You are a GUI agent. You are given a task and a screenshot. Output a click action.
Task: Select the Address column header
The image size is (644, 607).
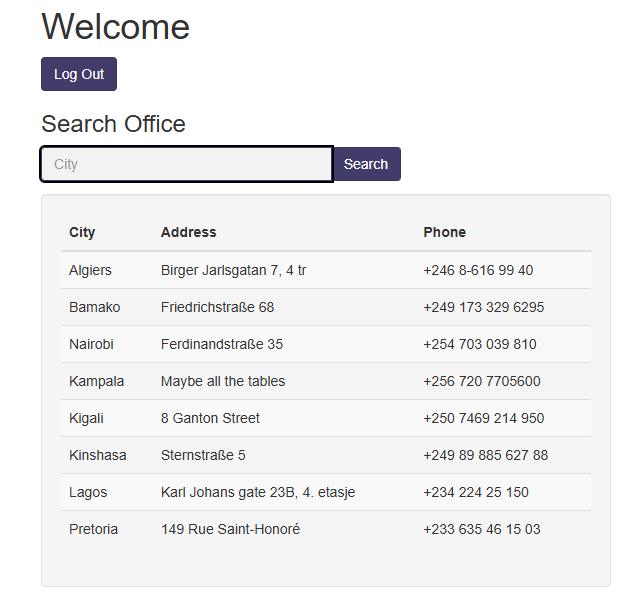point(189,232)
